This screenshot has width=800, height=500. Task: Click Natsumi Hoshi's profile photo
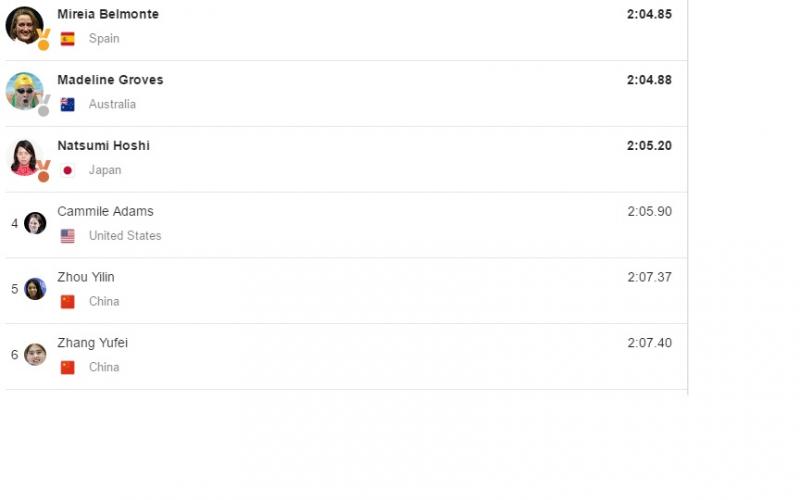[23, 156]
